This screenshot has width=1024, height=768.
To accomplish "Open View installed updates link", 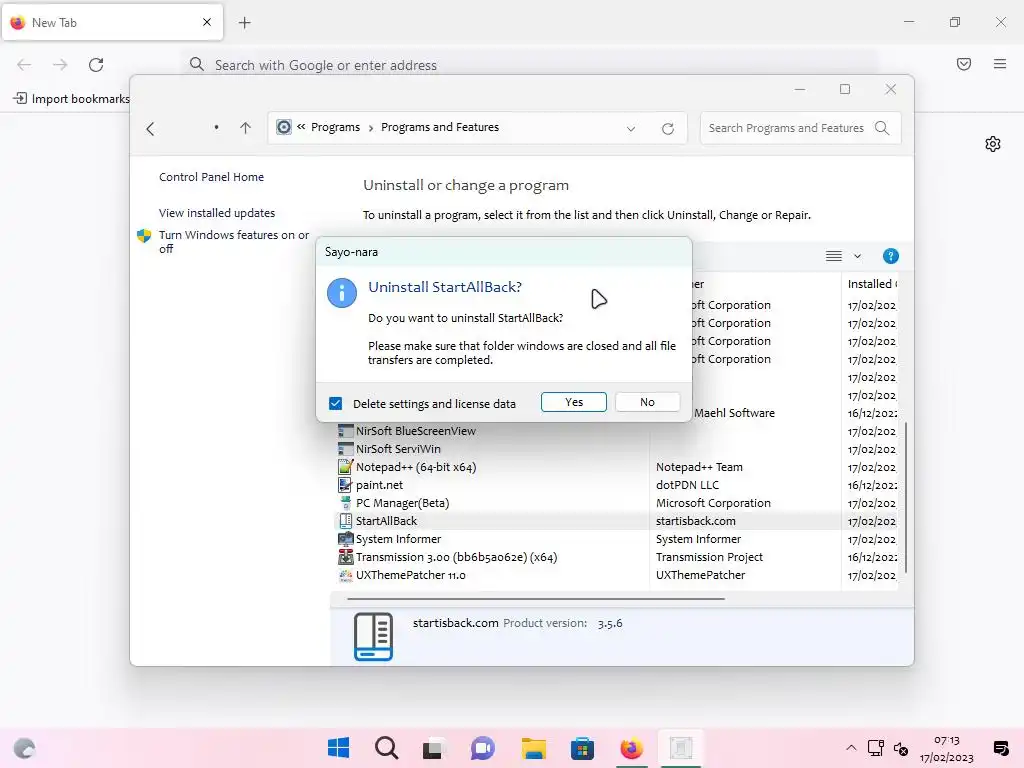I will 217,213.
